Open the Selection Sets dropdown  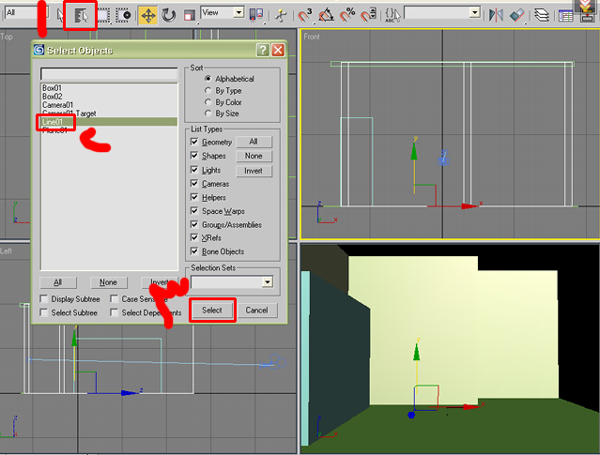tap(267, 283)
